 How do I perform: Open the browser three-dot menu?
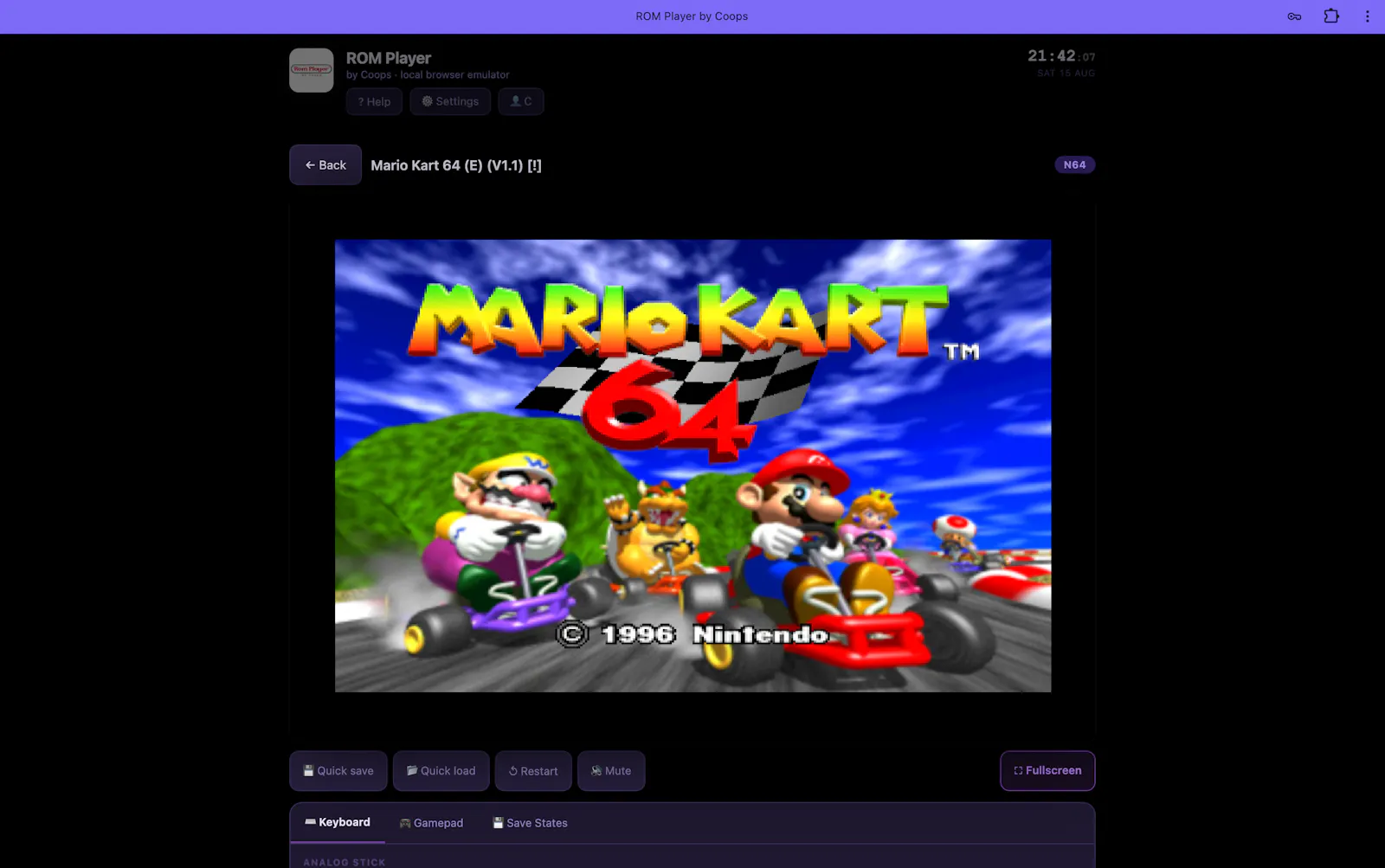pos(1368,16)
